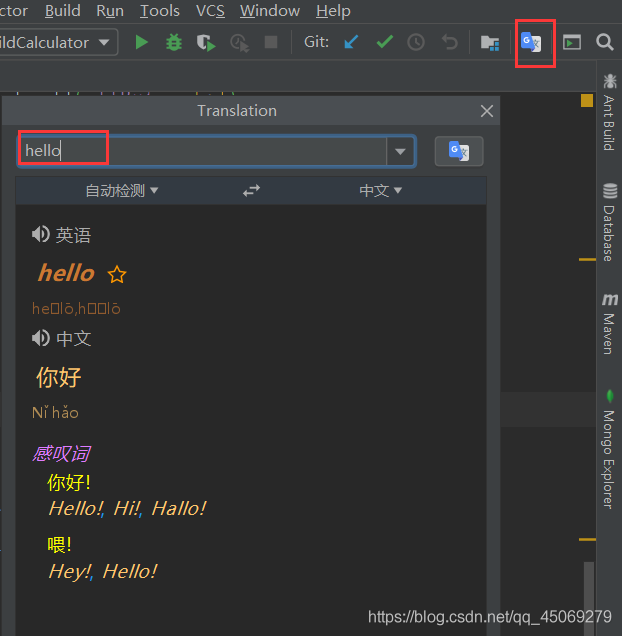Viewport: 622px width, 636px height.
Task: Click the translation text input field
Action: coord(202,151)
